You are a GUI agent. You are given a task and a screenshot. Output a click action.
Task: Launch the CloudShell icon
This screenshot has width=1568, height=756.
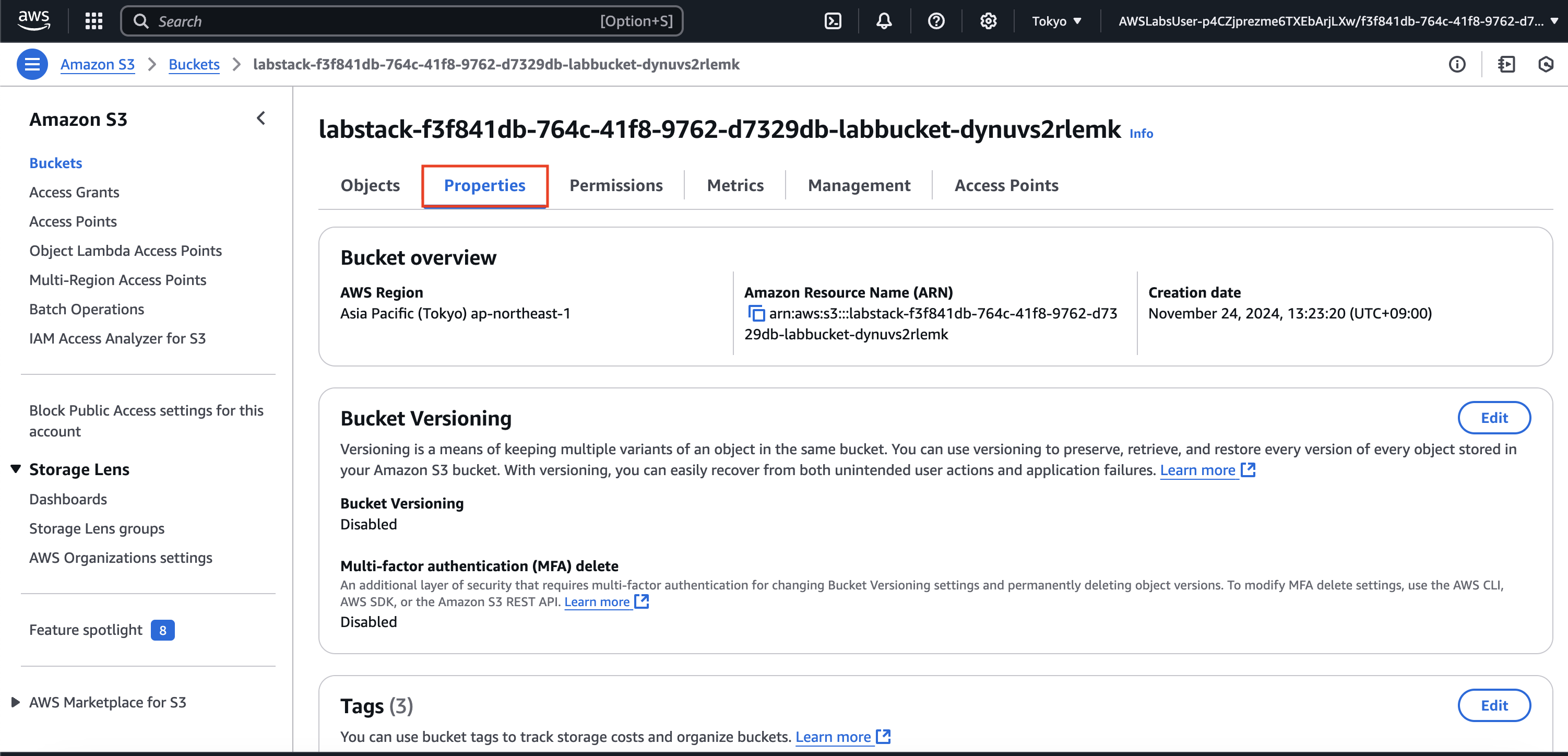[x=833, y=21]
